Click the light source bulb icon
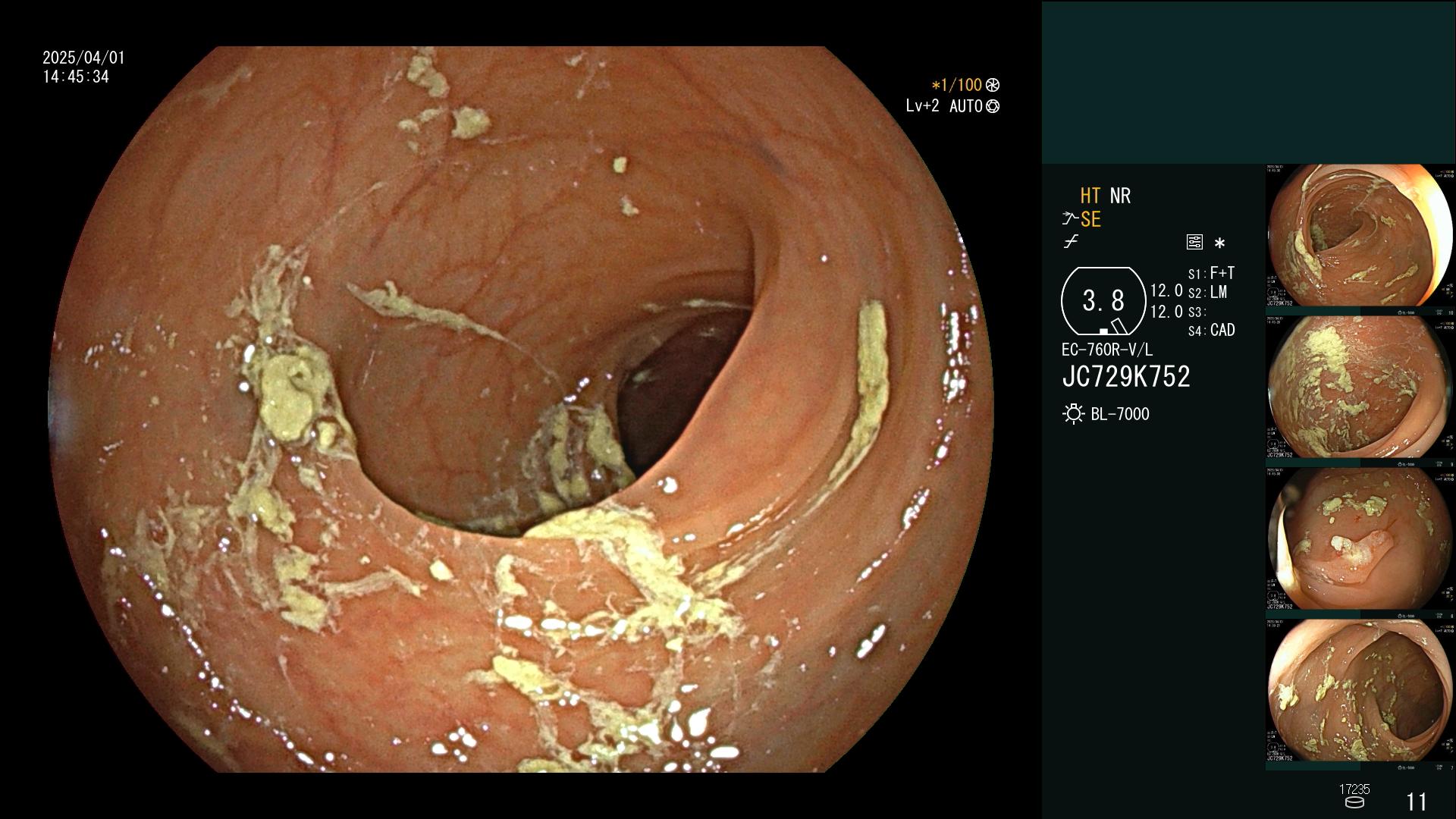Viewport: 1456px width, 819px height. pos(1073,414)
